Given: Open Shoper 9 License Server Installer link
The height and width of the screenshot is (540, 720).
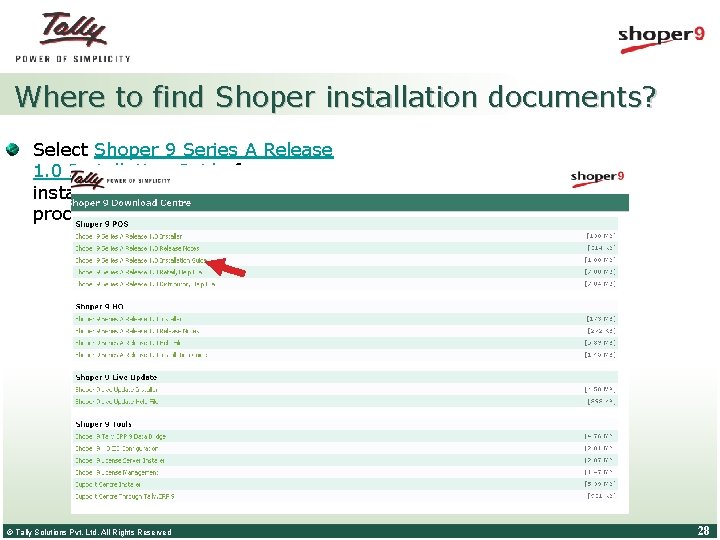Looking at the screenshot, I should click(120, 461).
